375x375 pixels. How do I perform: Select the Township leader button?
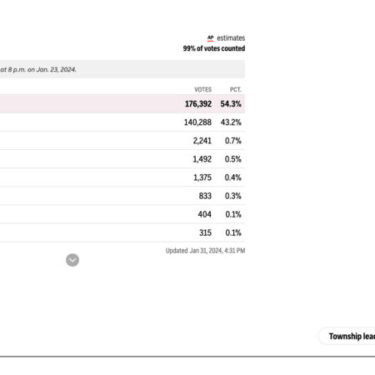(347, 336)
